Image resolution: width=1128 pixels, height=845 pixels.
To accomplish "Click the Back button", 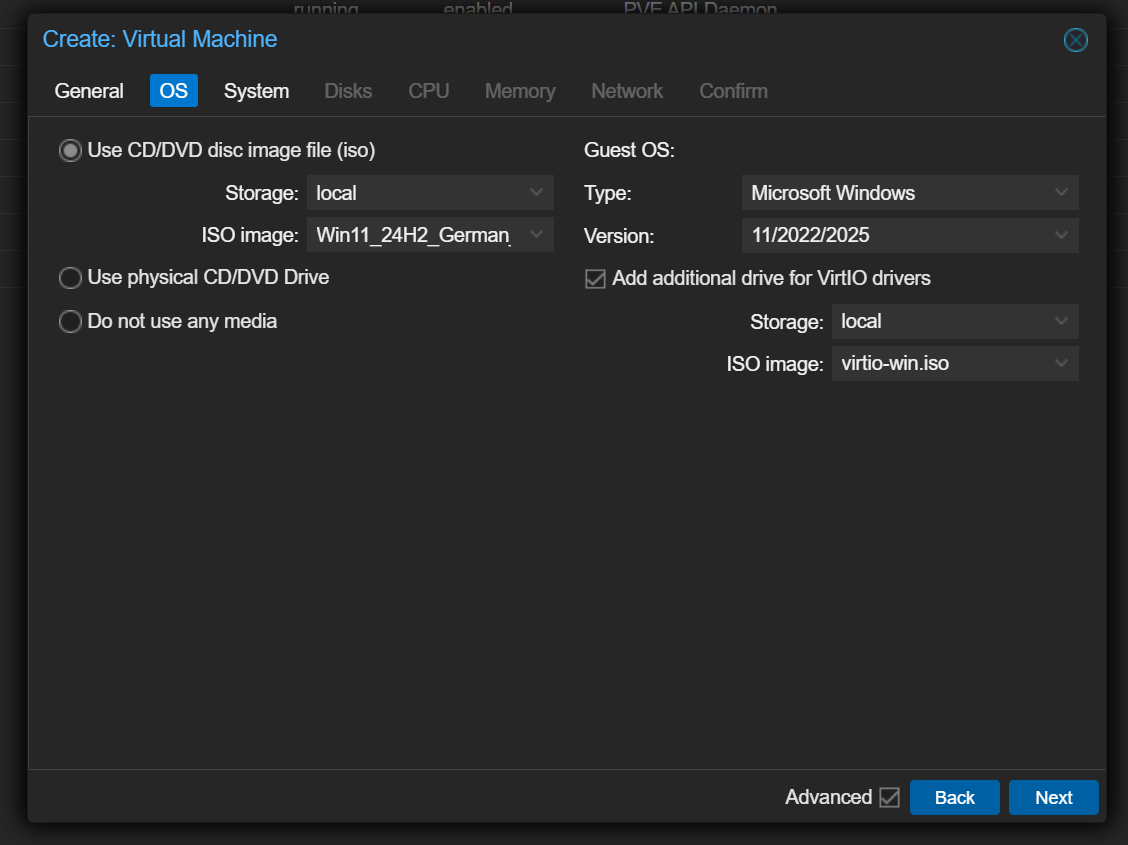I will click(954, 798).
